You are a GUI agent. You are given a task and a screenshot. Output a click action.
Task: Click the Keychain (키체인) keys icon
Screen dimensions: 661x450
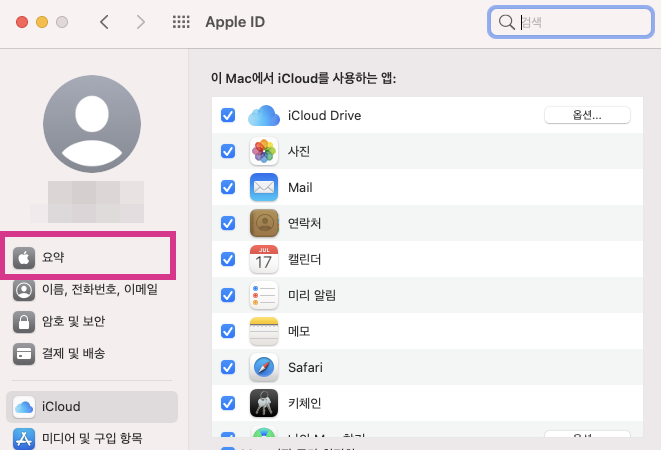coord(264,403)
